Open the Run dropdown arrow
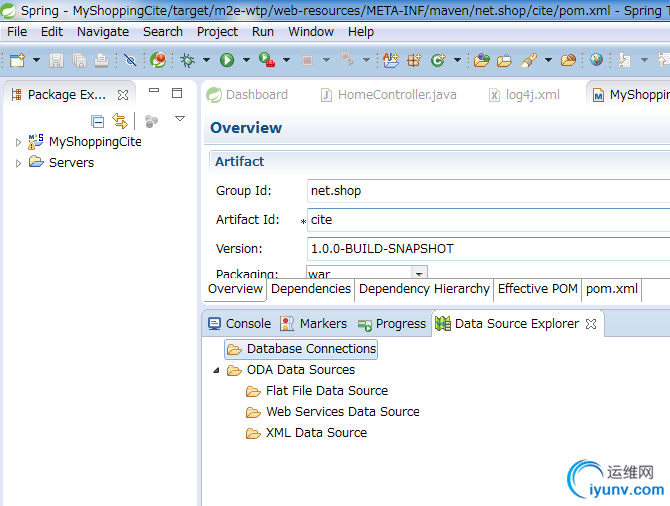This screenshot has width=670, height=506. pos(247,60)
